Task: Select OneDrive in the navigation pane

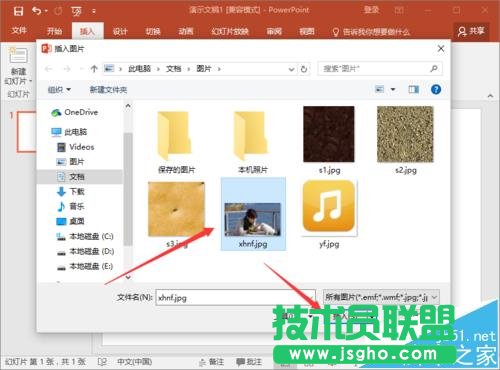Action: (75, 112)
